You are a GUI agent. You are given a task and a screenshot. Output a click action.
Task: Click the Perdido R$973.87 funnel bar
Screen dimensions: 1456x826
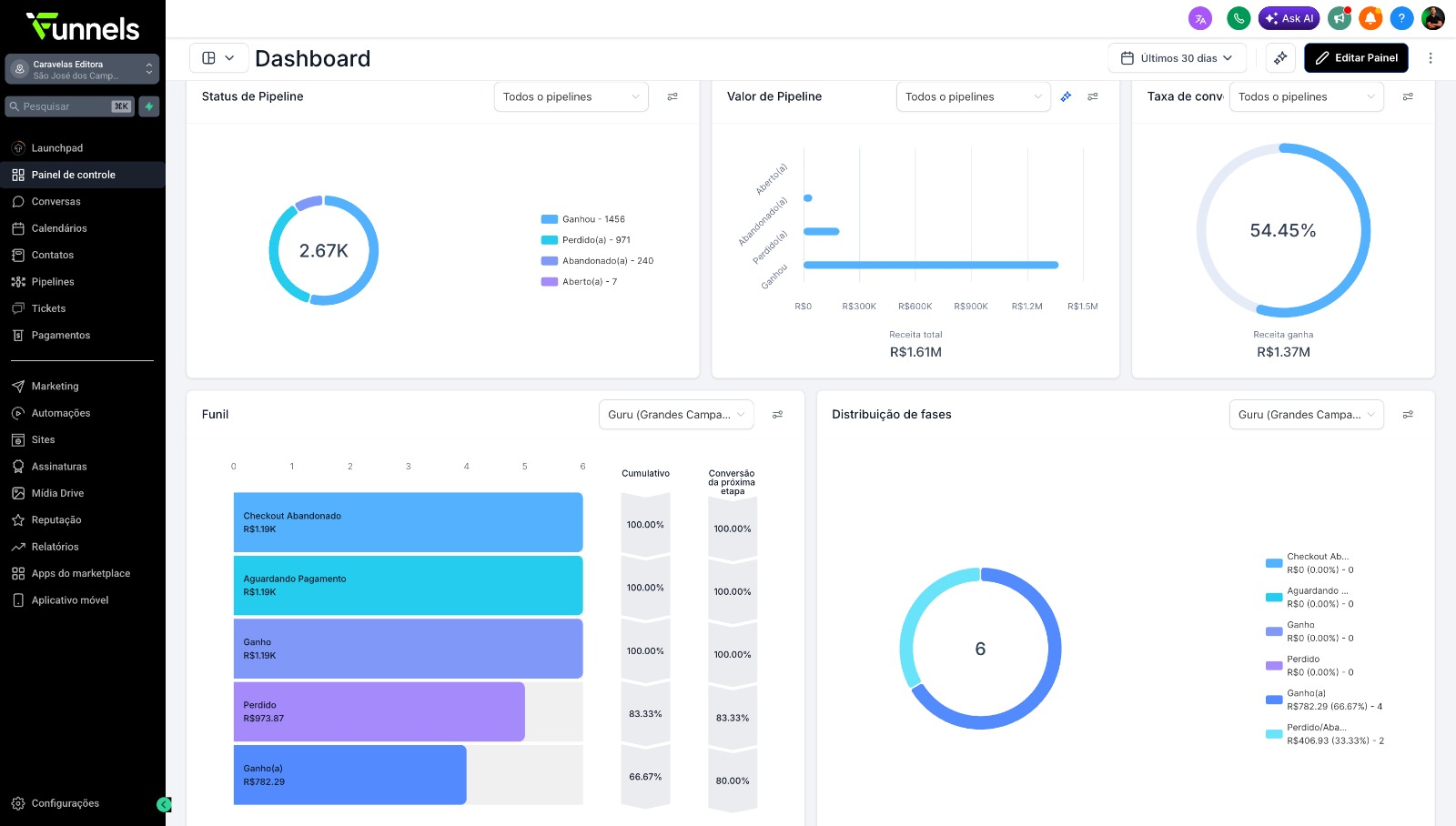click(x=379, y=711)
